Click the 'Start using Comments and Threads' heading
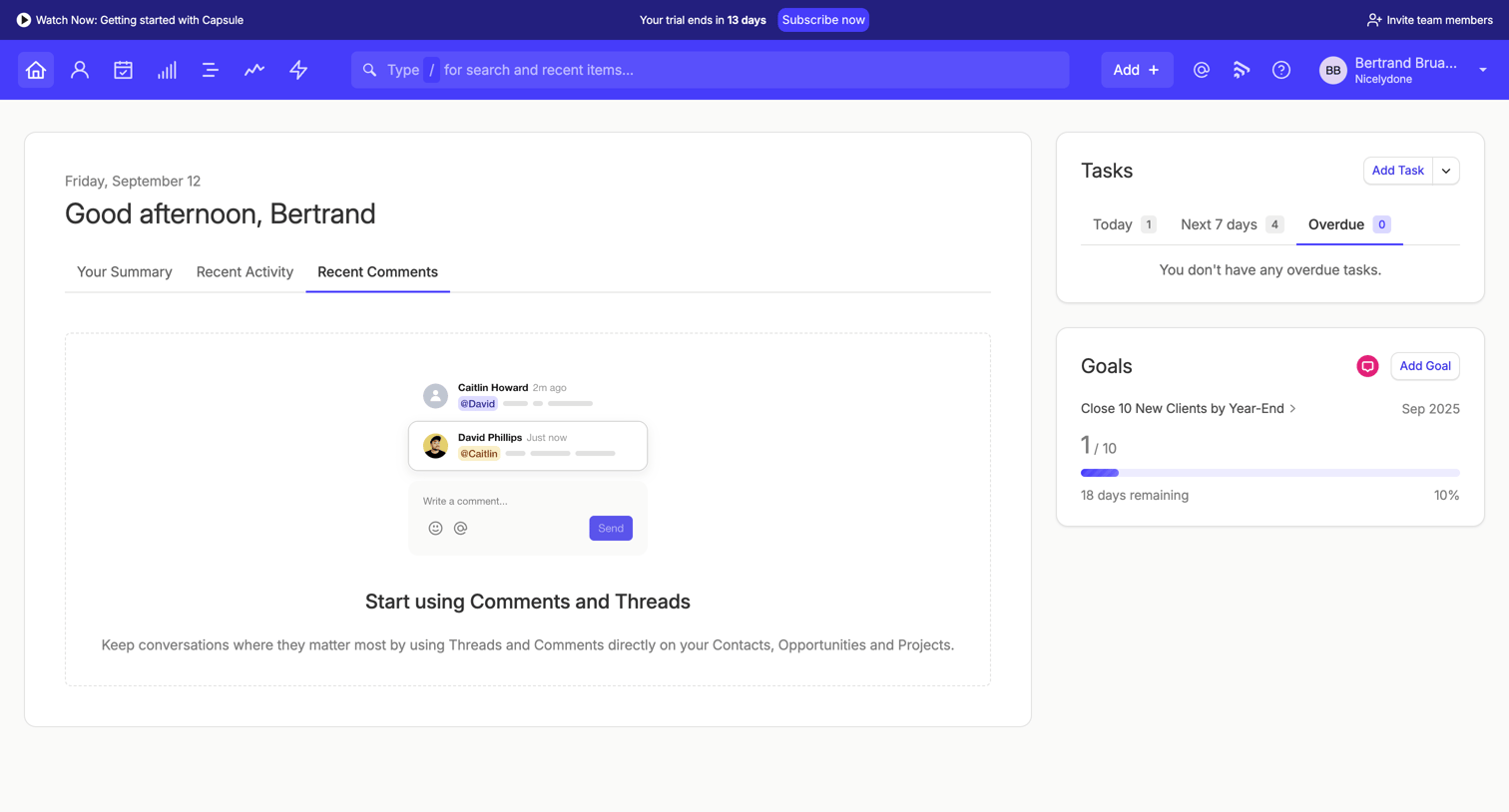1509x812 pixels. pyautogui.click(x=528, y=602)
